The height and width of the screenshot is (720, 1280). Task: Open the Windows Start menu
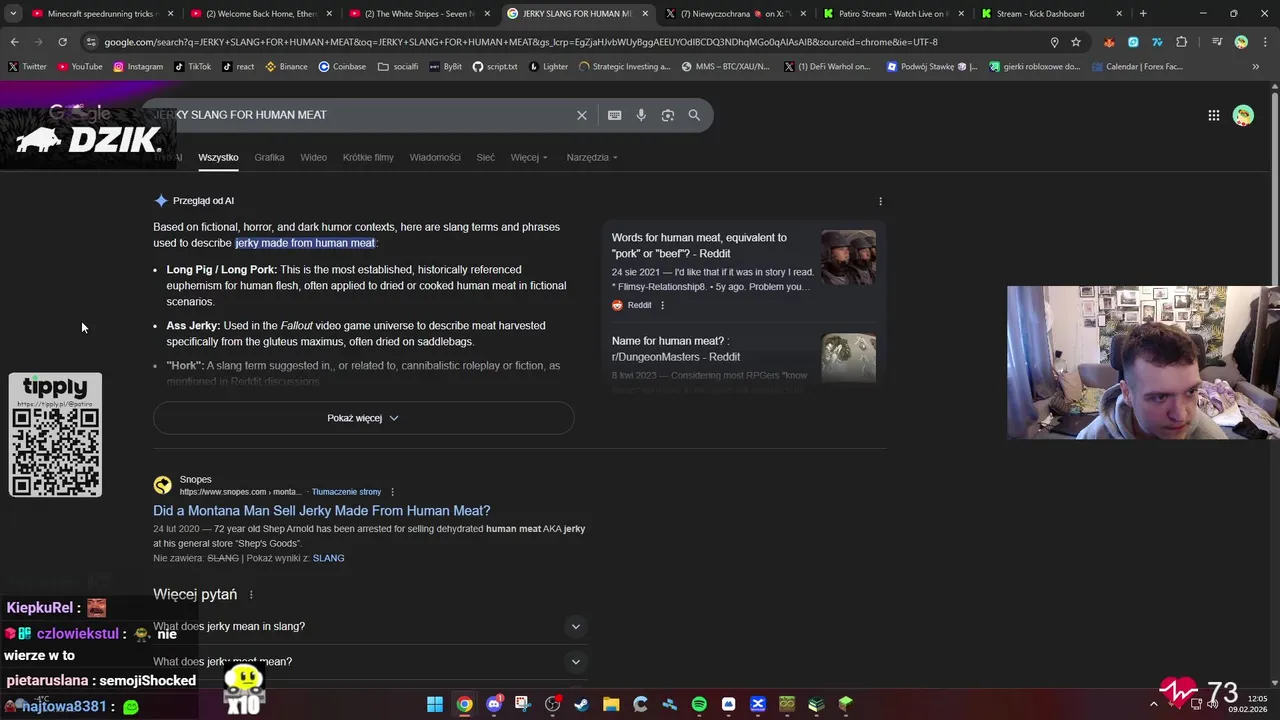click(x=435, y=704)
